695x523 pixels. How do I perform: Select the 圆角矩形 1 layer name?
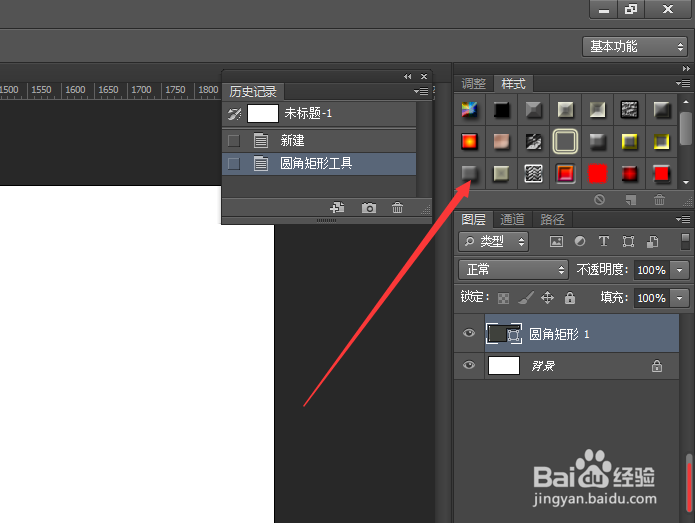559,334
